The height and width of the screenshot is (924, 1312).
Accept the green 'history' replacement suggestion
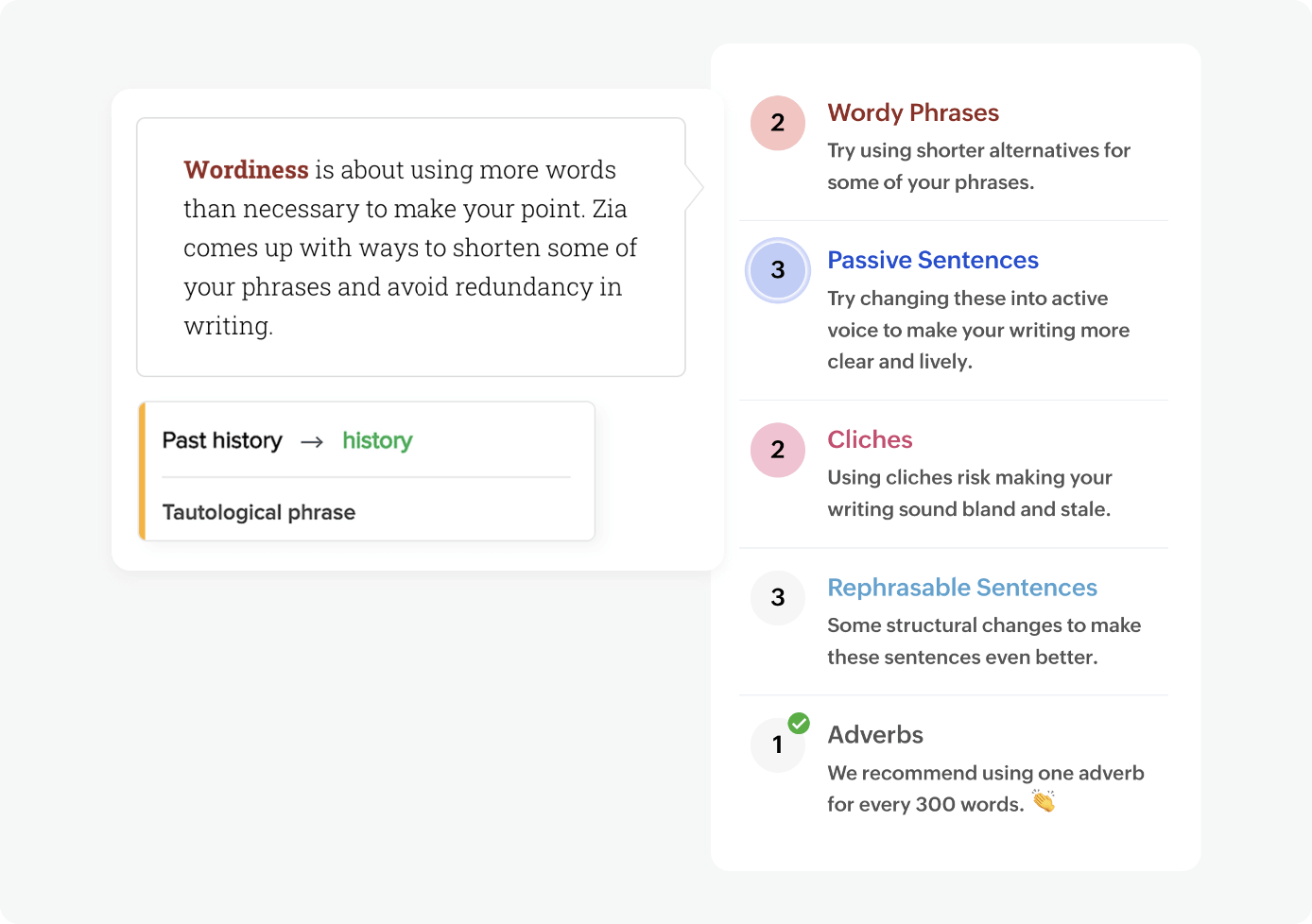click(377, 441)
